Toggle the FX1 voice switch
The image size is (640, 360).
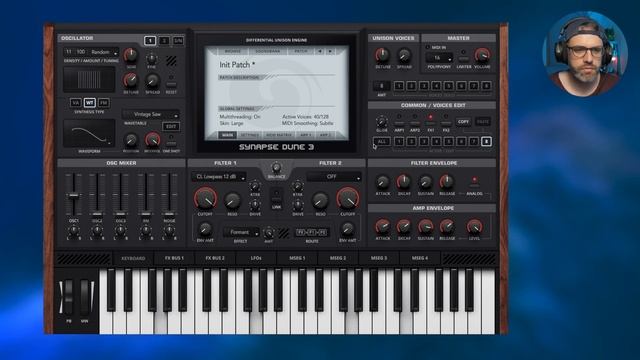click(430, 122)
